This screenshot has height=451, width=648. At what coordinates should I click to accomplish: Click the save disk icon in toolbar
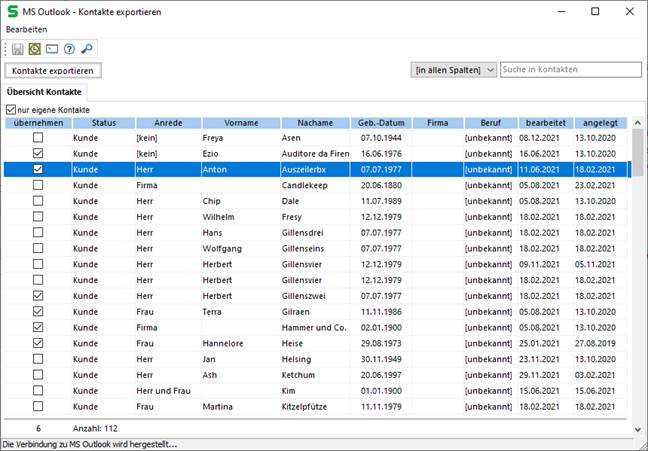pyautogui.click(x=18, y=48)
